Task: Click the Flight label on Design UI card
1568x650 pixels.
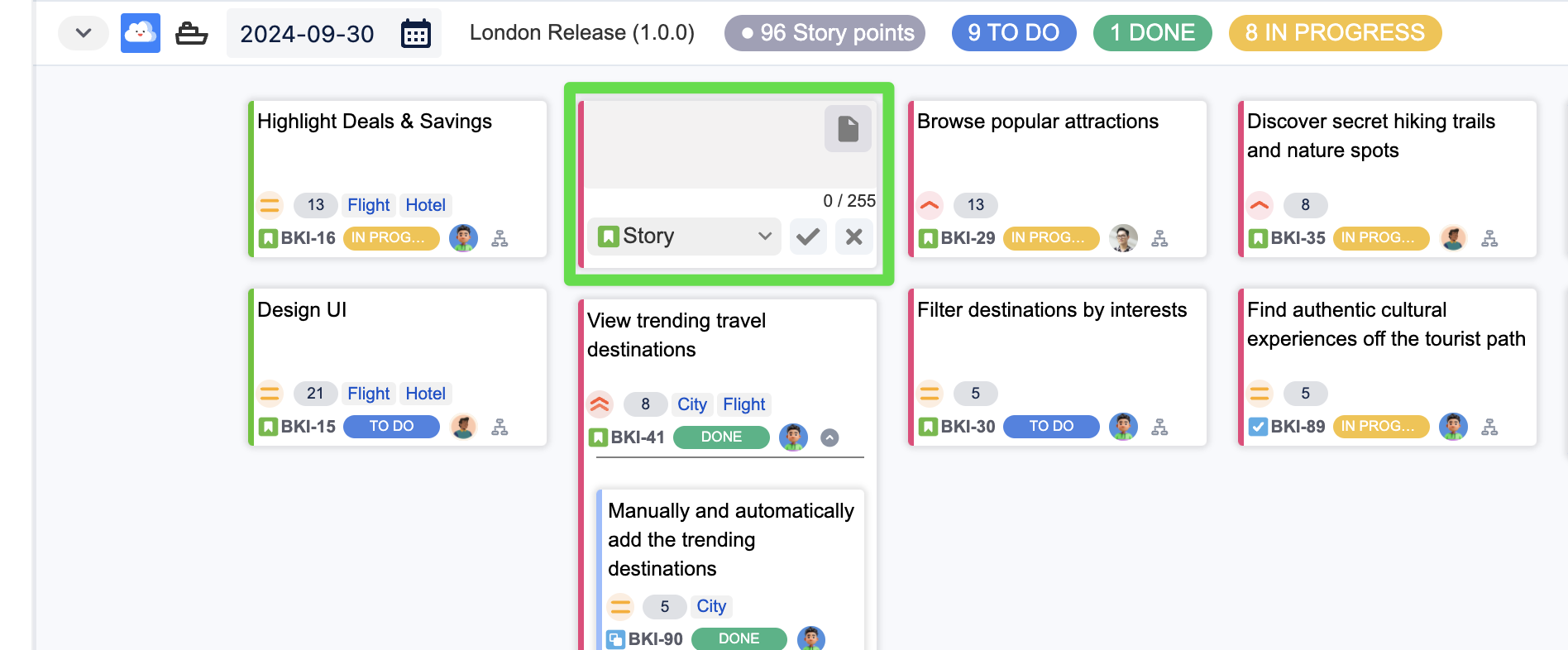Action: [368, 394]
